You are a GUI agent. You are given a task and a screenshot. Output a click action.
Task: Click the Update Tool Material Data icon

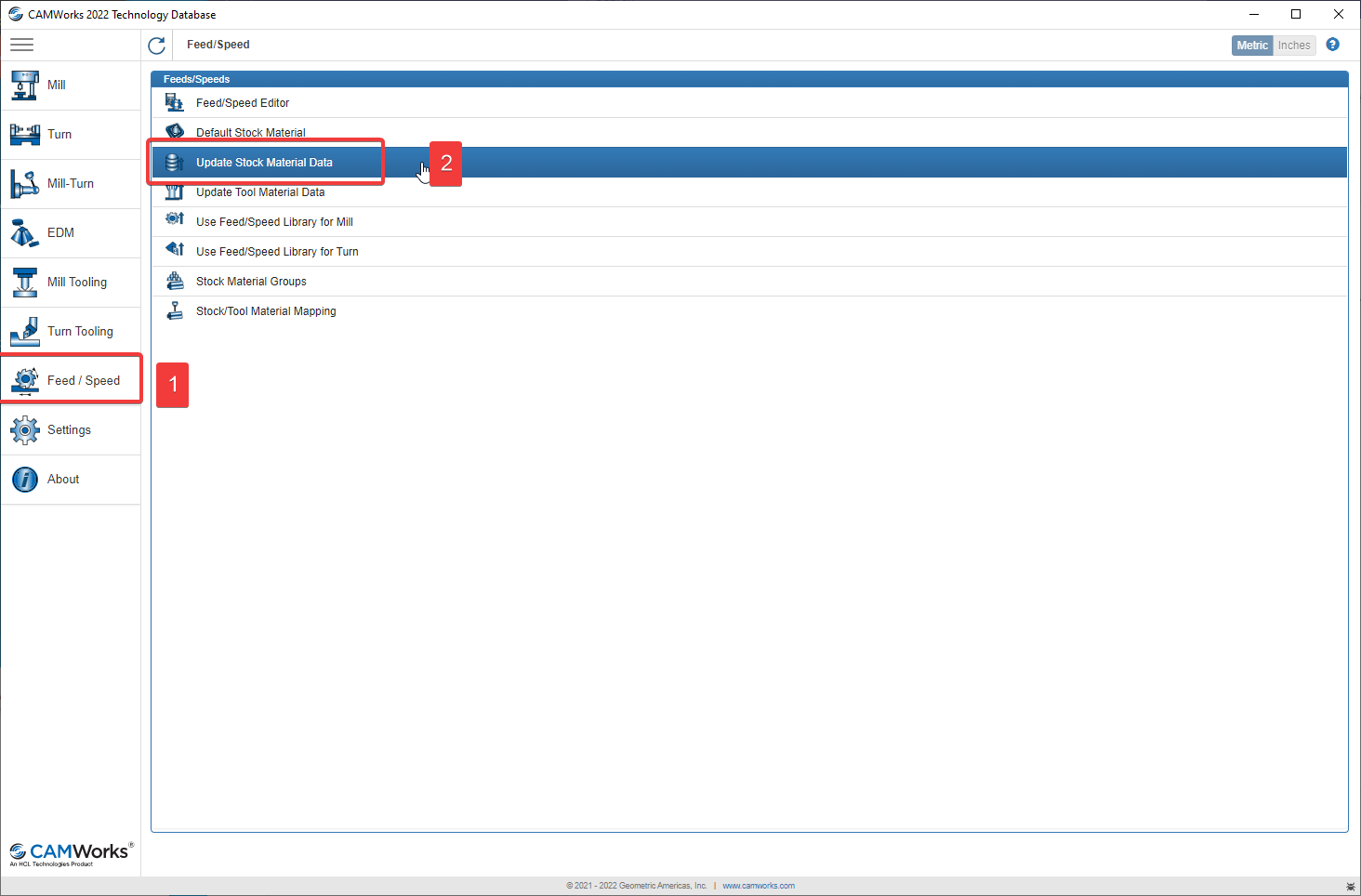(x=174, y=192)
